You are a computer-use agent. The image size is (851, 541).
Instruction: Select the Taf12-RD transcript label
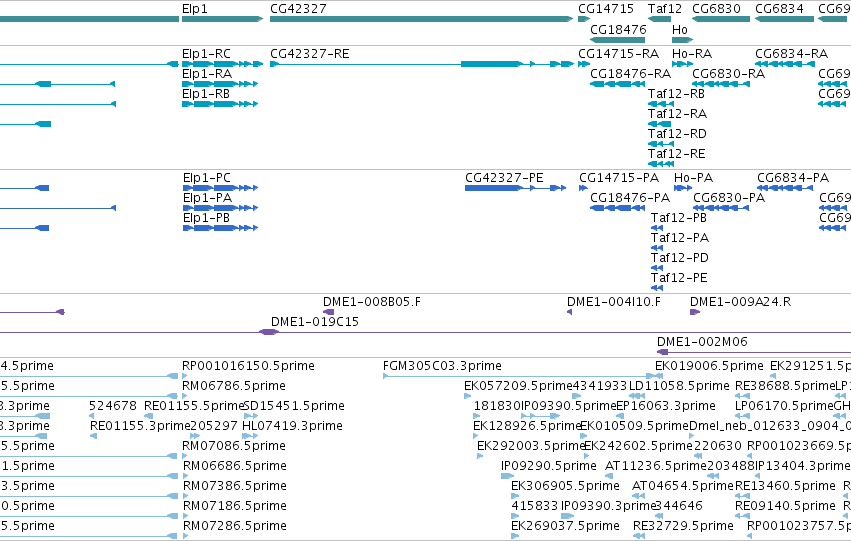pyautogui.click(x=677, y=134)
